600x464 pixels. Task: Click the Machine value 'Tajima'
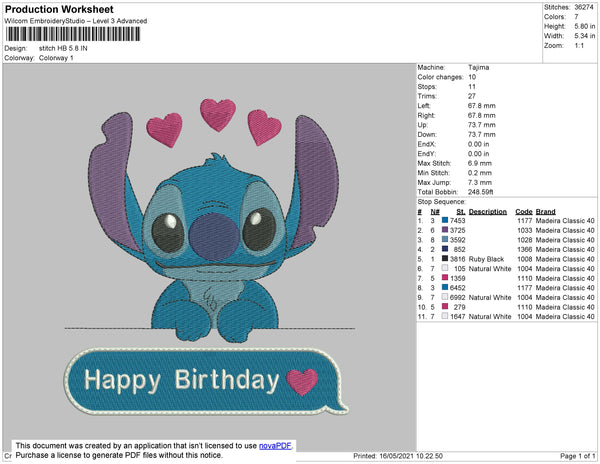point(479,67)
